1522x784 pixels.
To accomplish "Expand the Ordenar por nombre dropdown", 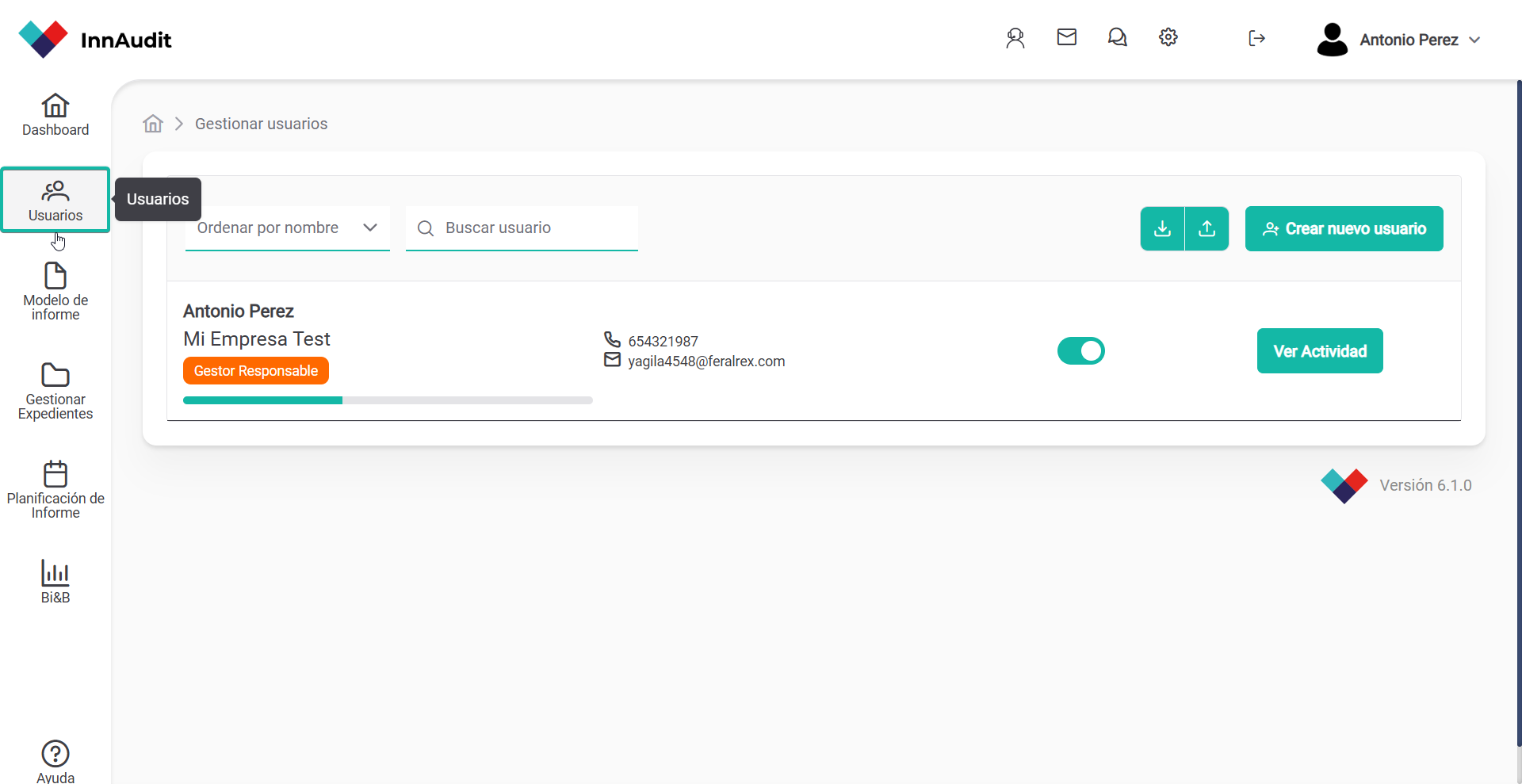I will click(x=287, y=228).
